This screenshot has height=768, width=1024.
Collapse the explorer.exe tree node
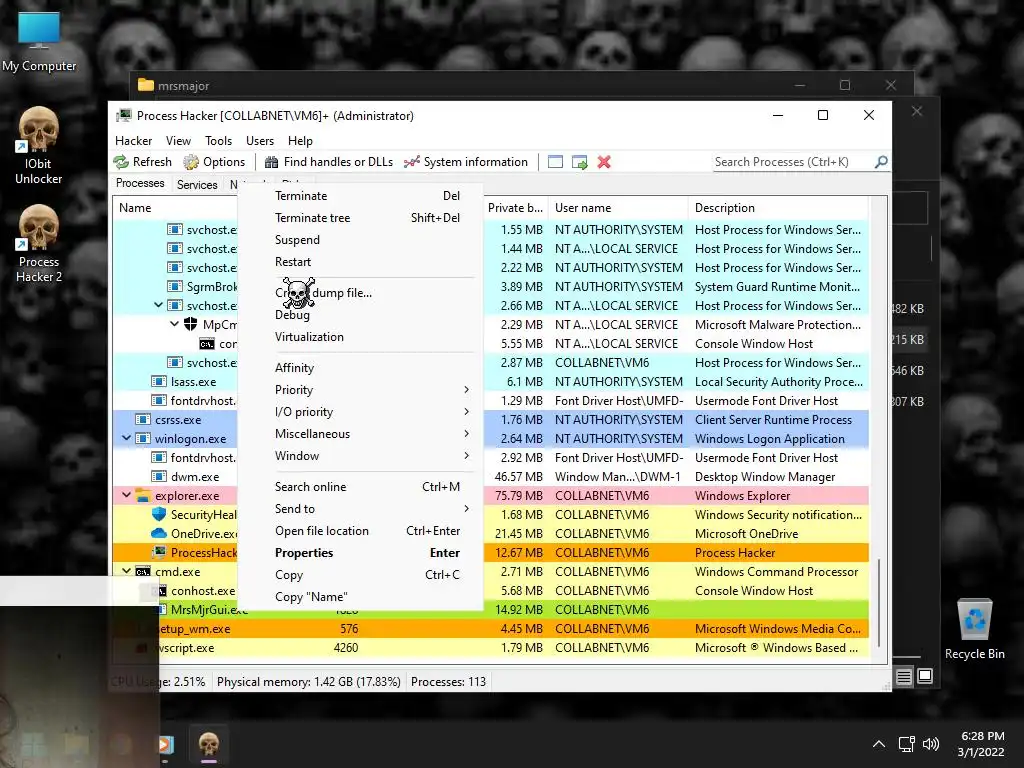(x=126, y=495)
